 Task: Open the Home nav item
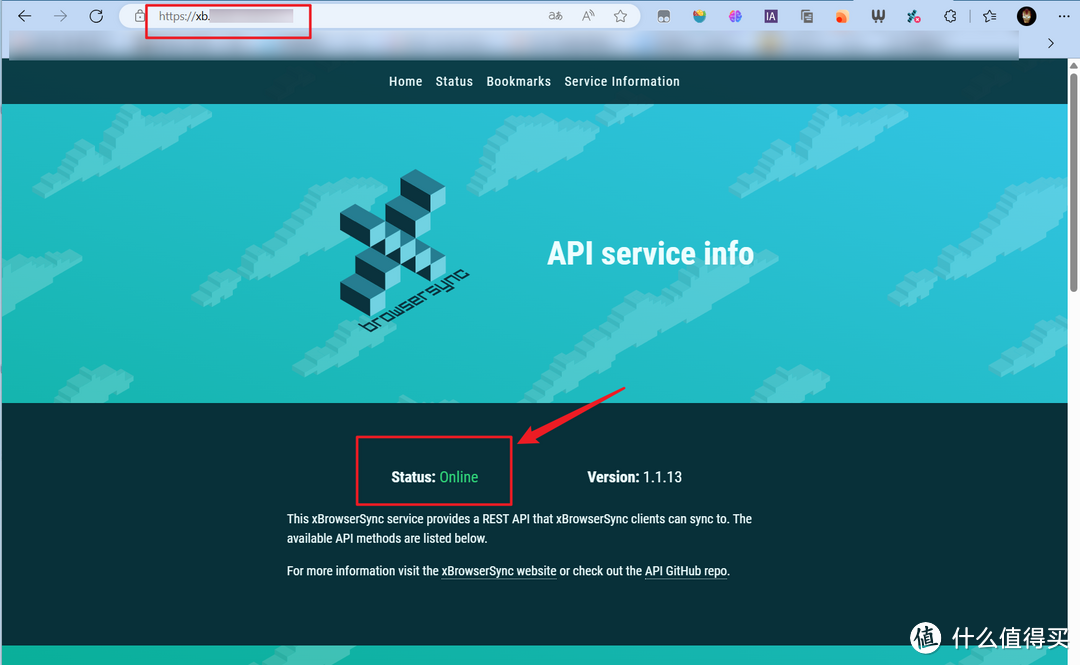406,81
